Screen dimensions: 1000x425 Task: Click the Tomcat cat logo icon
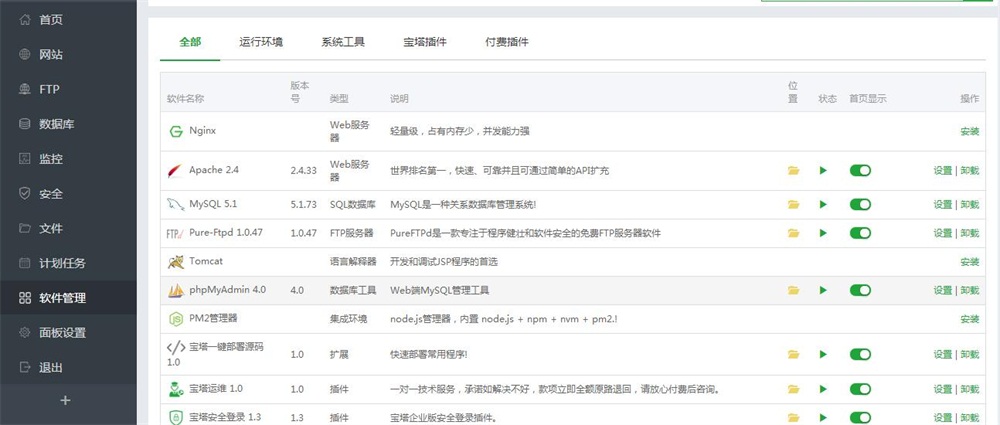[x=175, y=262]
